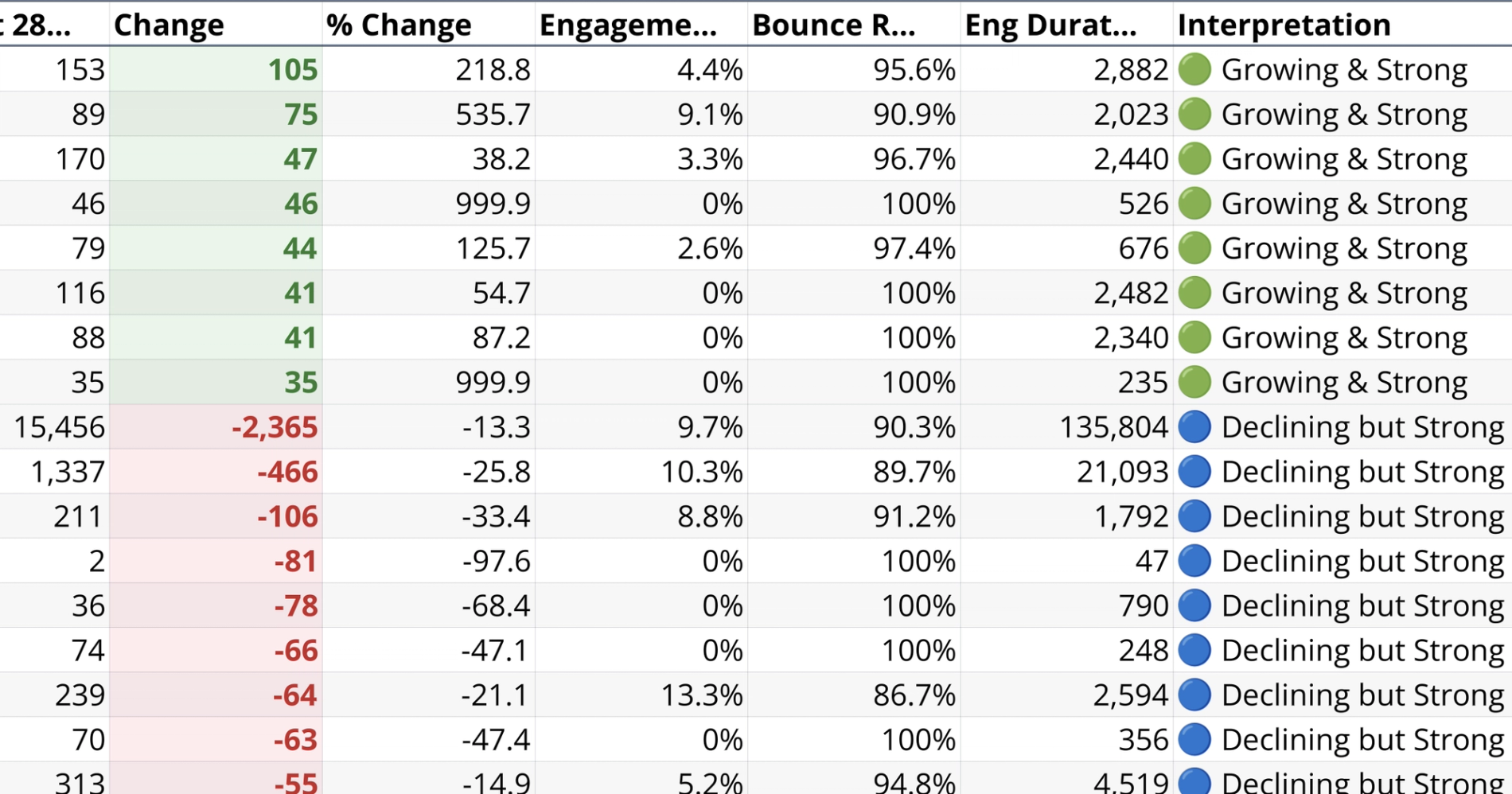This screenshot has height=794, width=1512.
Task: Select the cell containing 15,456
Action: [x=57, y=426]
